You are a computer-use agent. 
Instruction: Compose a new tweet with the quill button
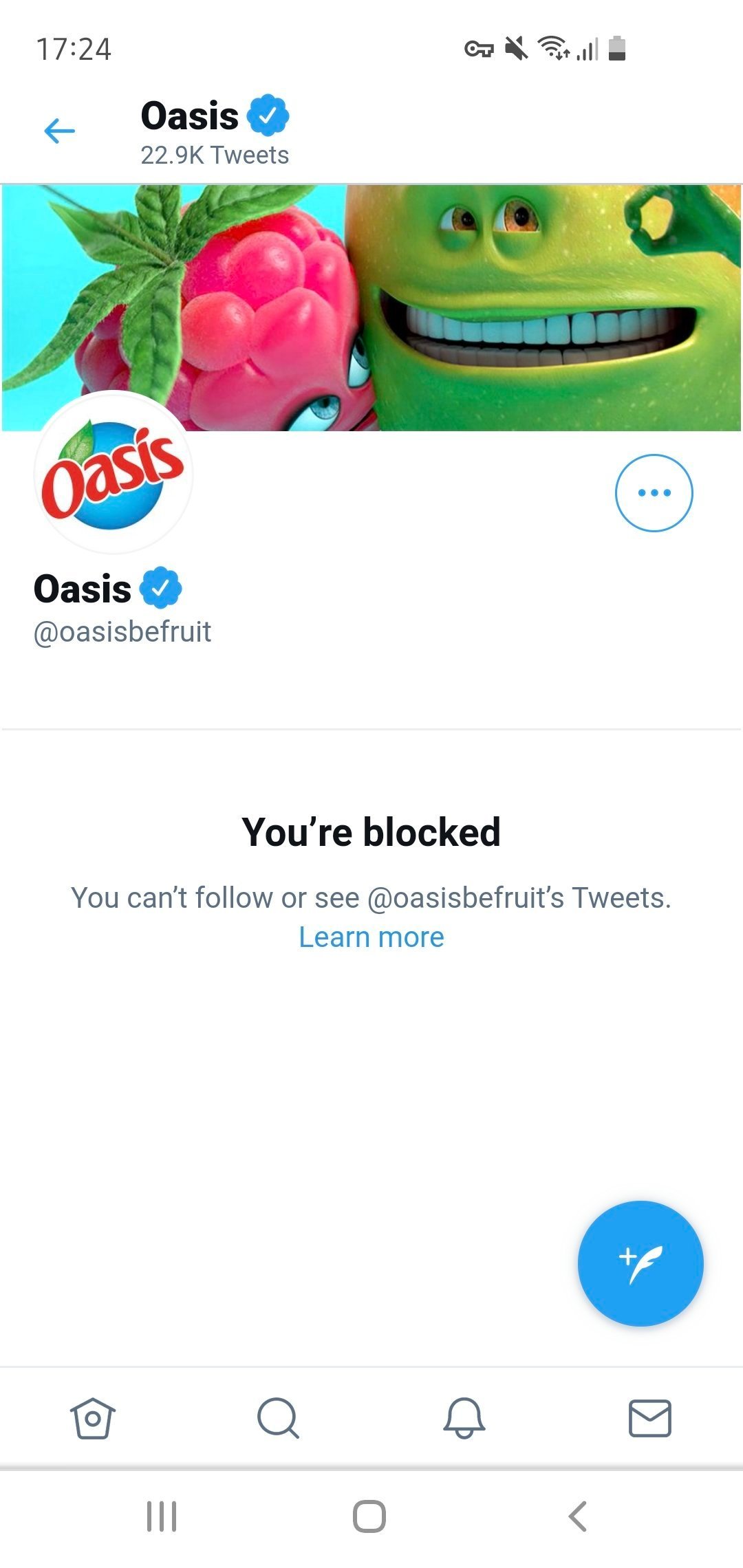coord(640,1263)
